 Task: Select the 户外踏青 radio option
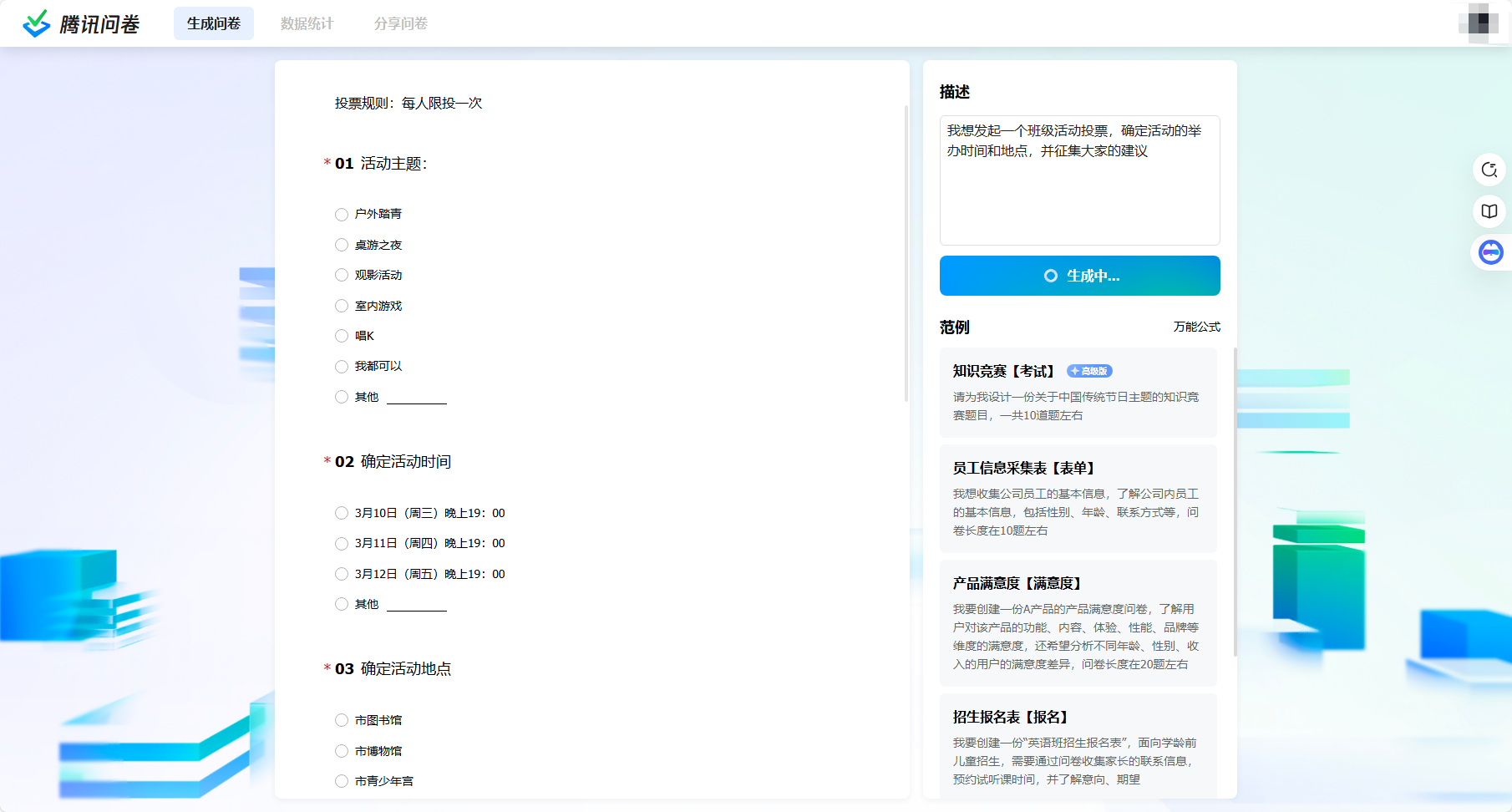342,215
